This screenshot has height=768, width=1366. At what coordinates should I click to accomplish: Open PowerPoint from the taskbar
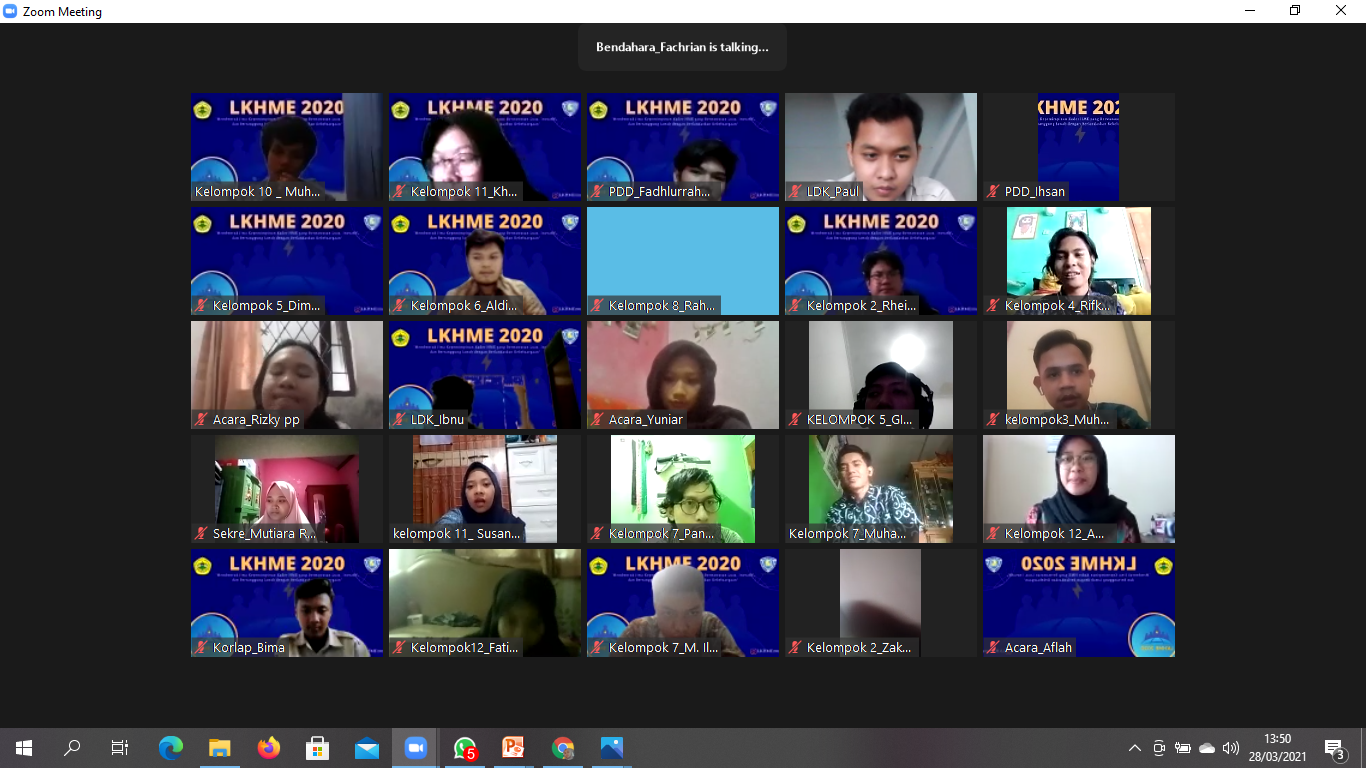click(513, 748)
